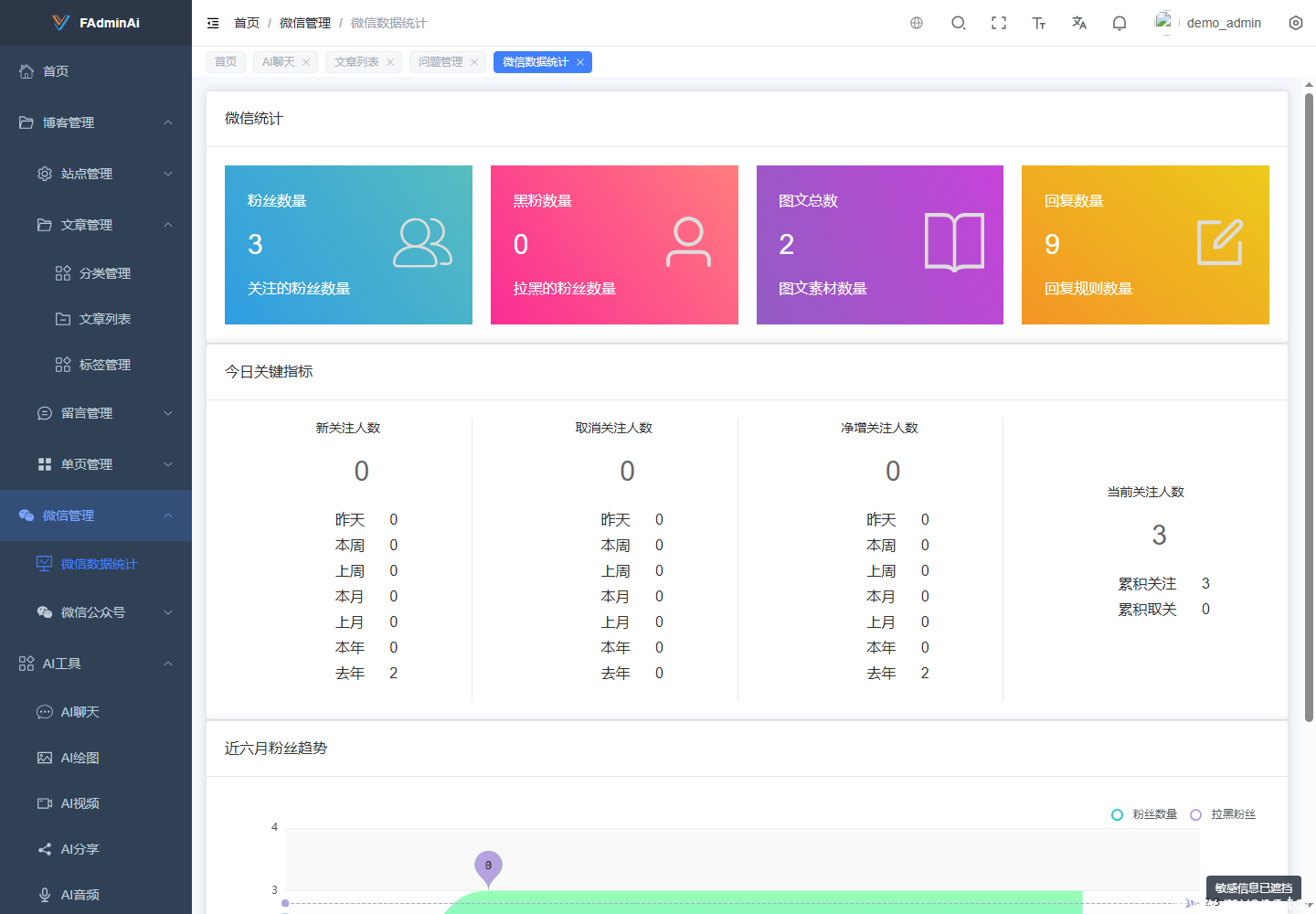Viewport: 1316px width, 914px height.
Task: Expand the 留言管理 submenu
Action: pos(96,413)
